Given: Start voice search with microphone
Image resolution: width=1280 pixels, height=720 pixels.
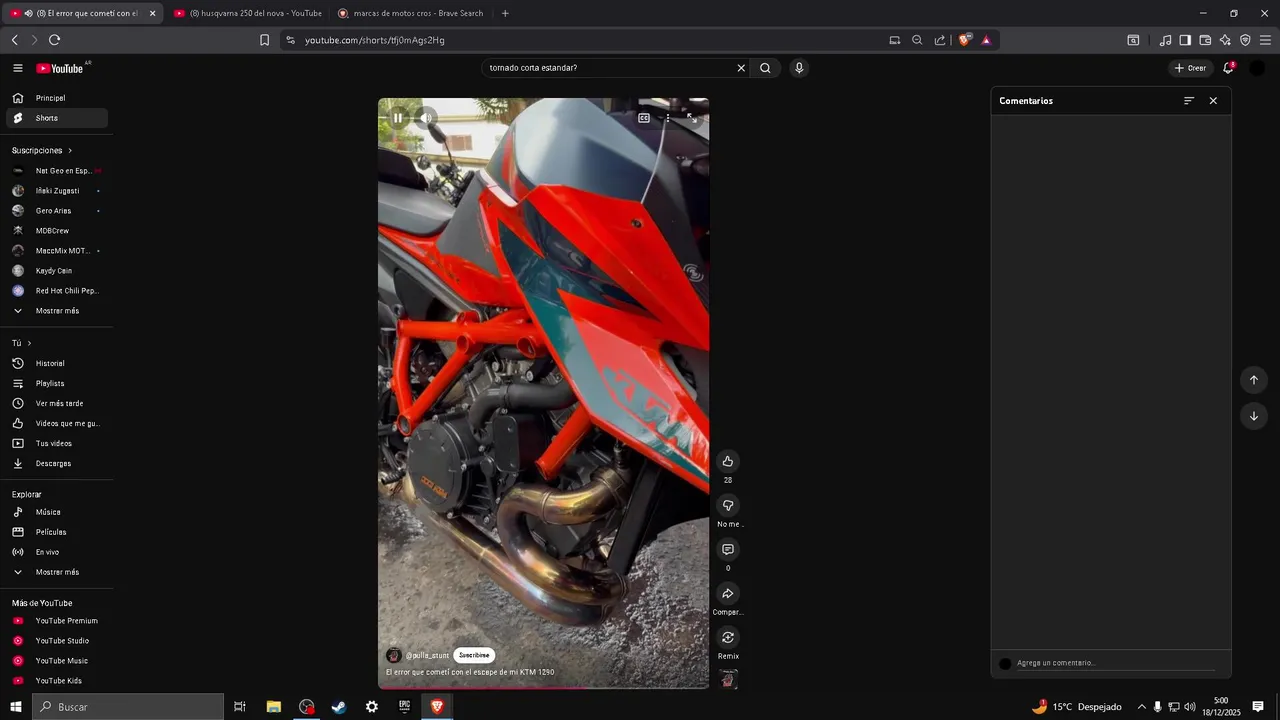Looking at the screenshot, I should pyautogui.click(x=798, y=68).
